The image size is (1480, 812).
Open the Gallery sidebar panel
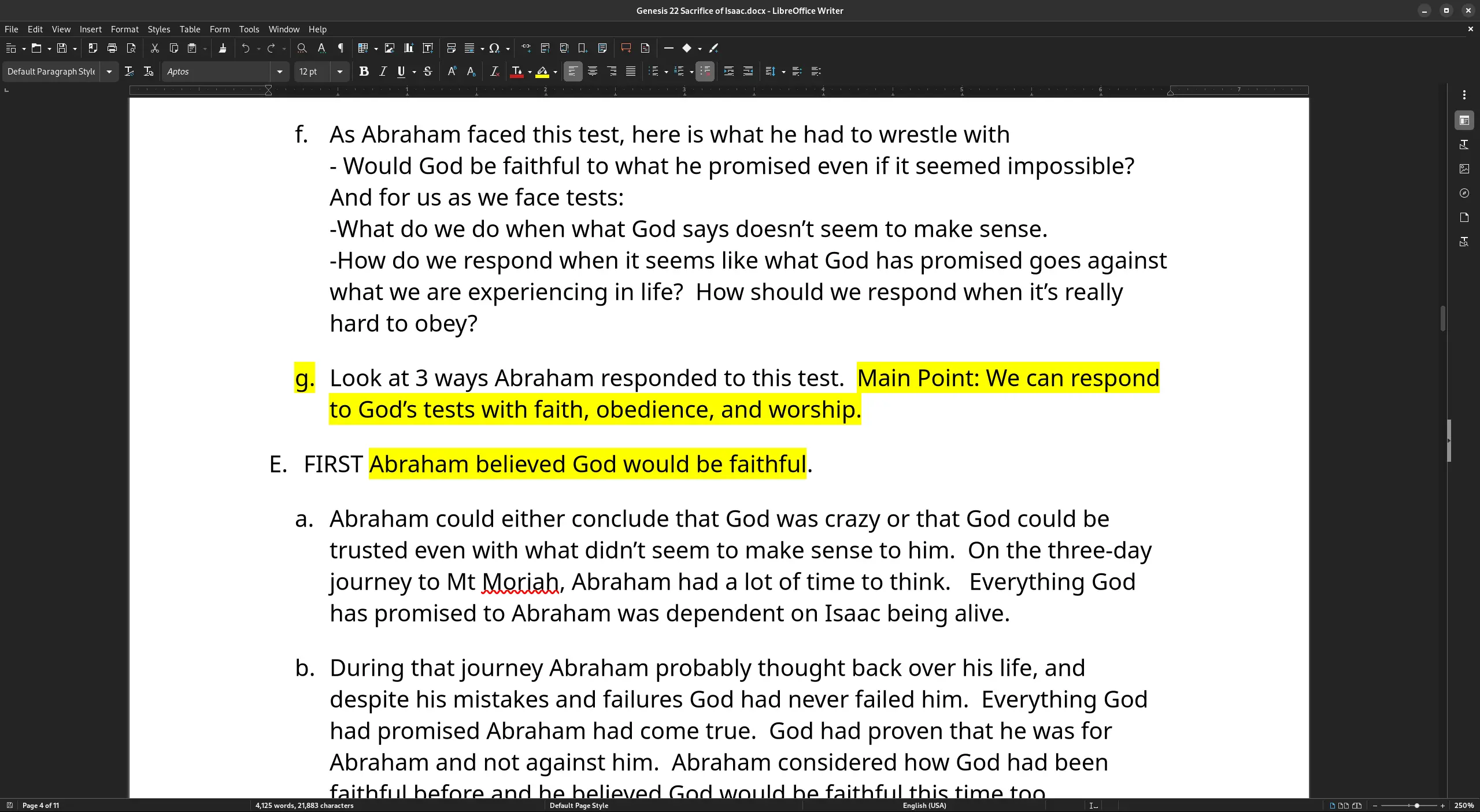1465,168
